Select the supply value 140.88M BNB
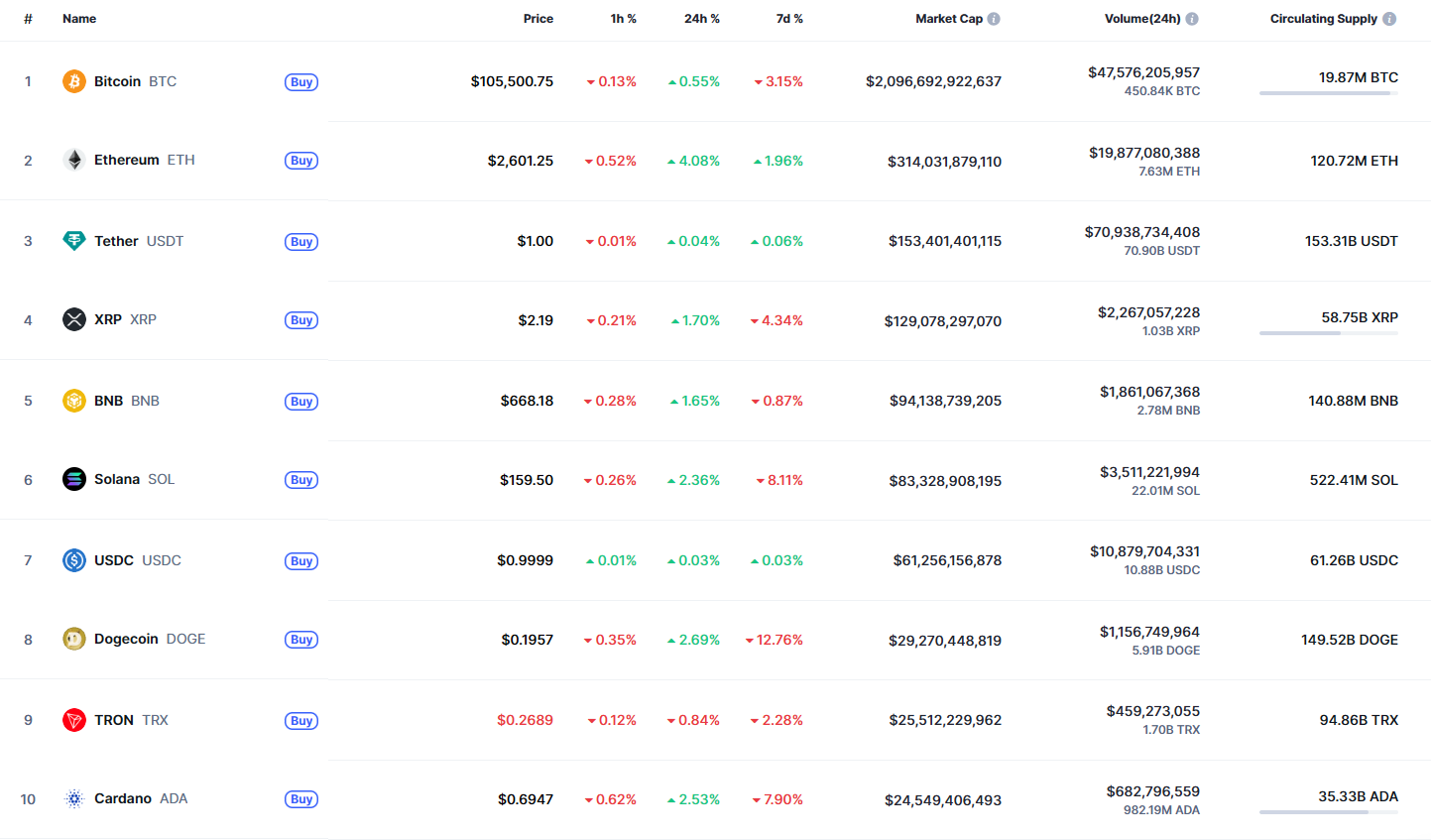The width and height of the screenshot is (1431, 840). point(1354,401)
